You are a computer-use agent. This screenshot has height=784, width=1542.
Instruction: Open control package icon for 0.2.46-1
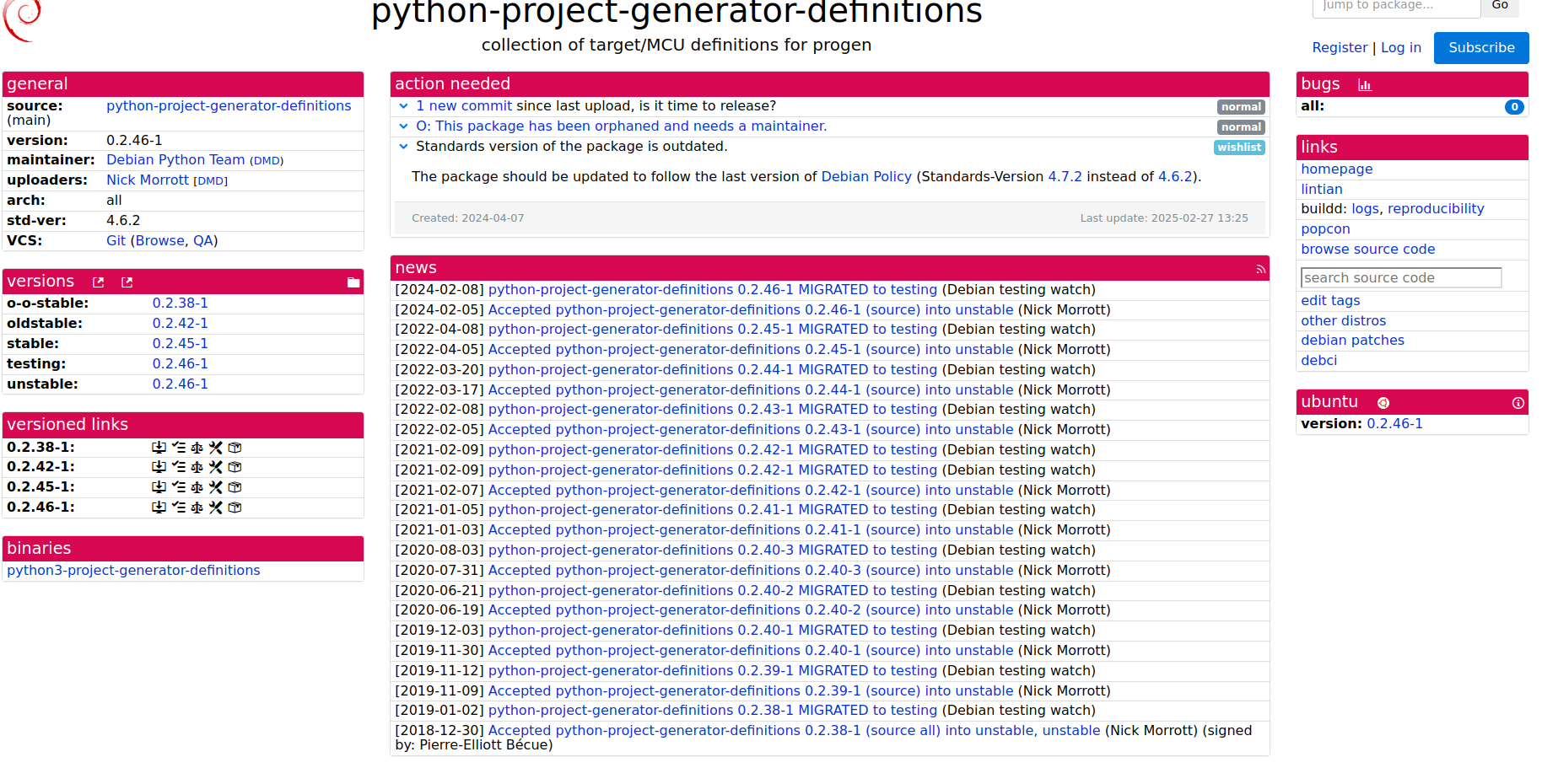235,507
